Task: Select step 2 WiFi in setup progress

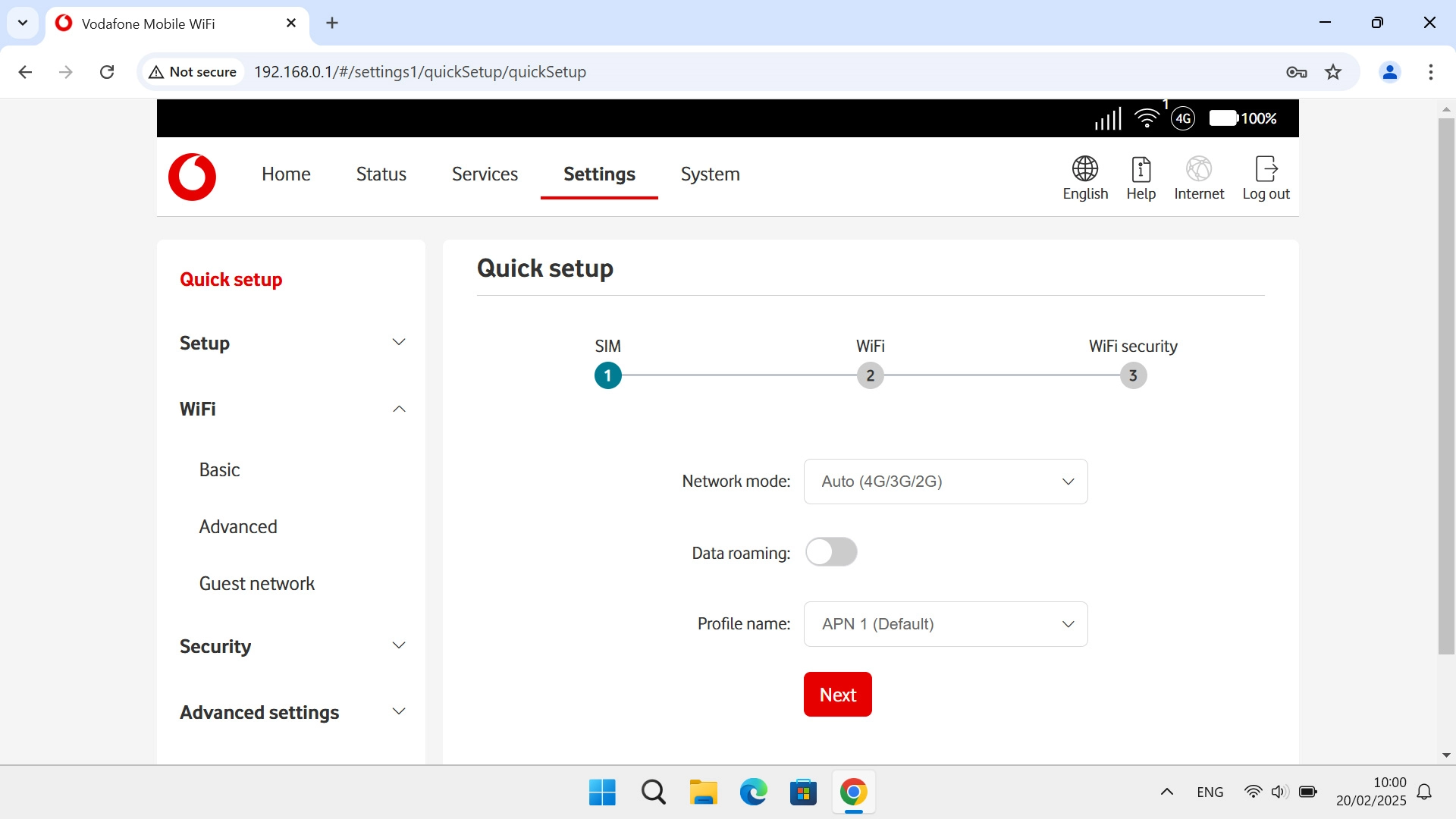Action: 870,375
